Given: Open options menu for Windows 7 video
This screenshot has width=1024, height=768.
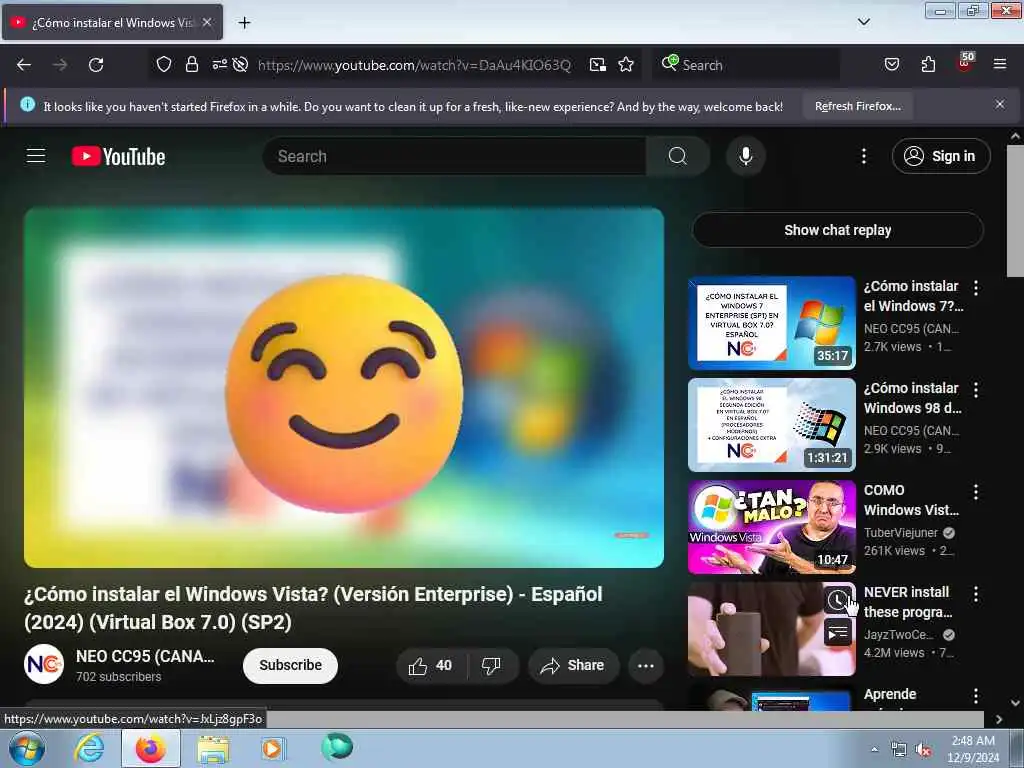Looking at the screenshot, I should tap(976, 287).
